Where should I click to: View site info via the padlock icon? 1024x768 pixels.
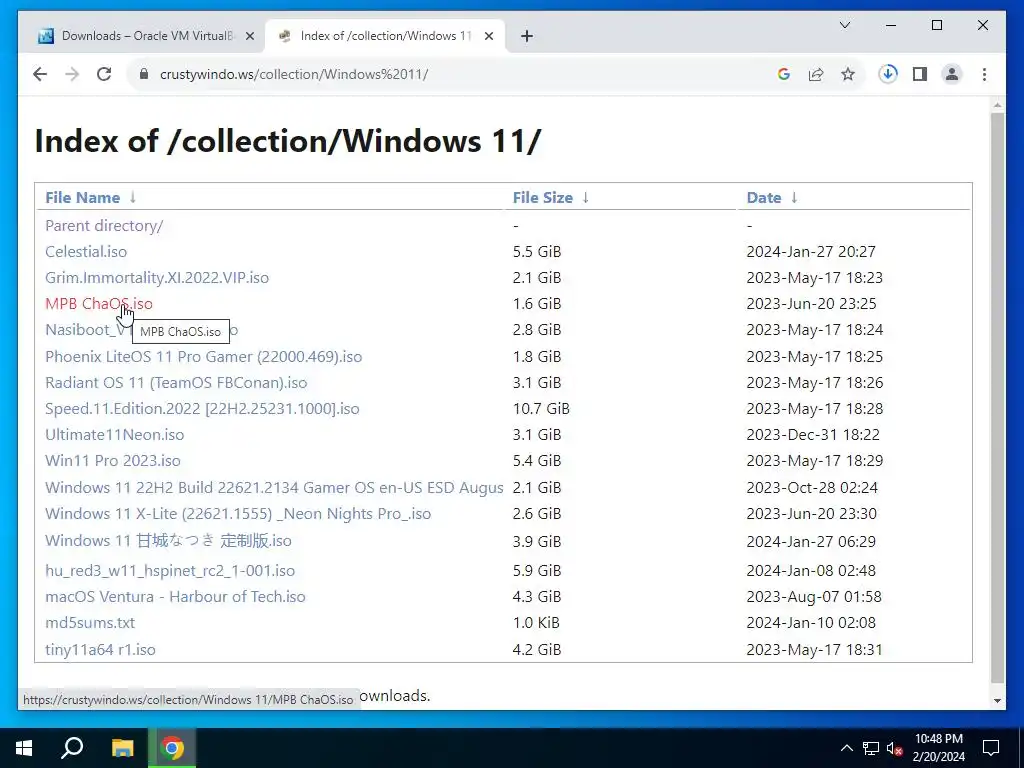pos(144,74)
